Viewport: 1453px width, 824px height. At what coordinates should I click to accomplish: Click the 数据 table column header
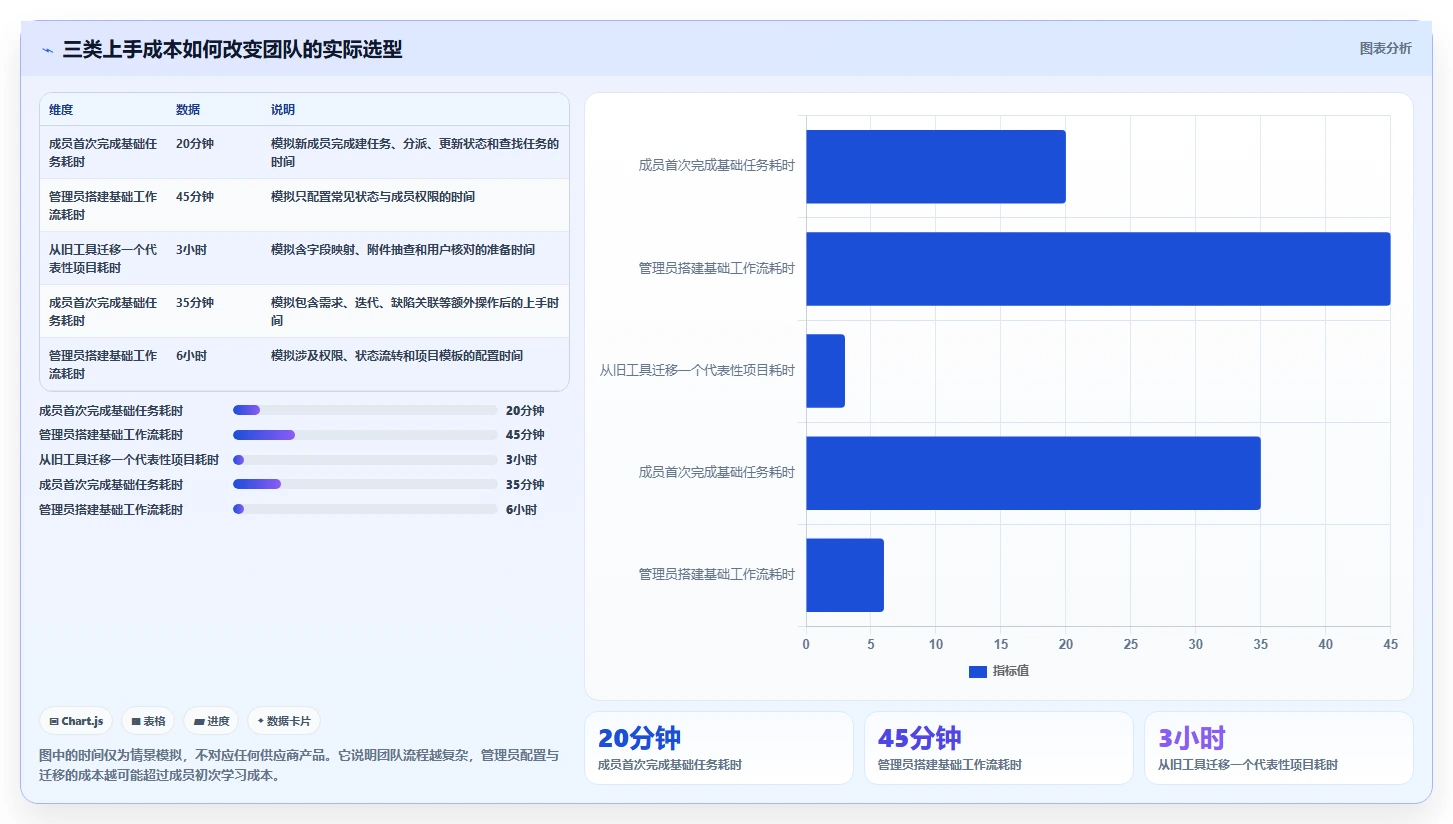pos(188,110)
